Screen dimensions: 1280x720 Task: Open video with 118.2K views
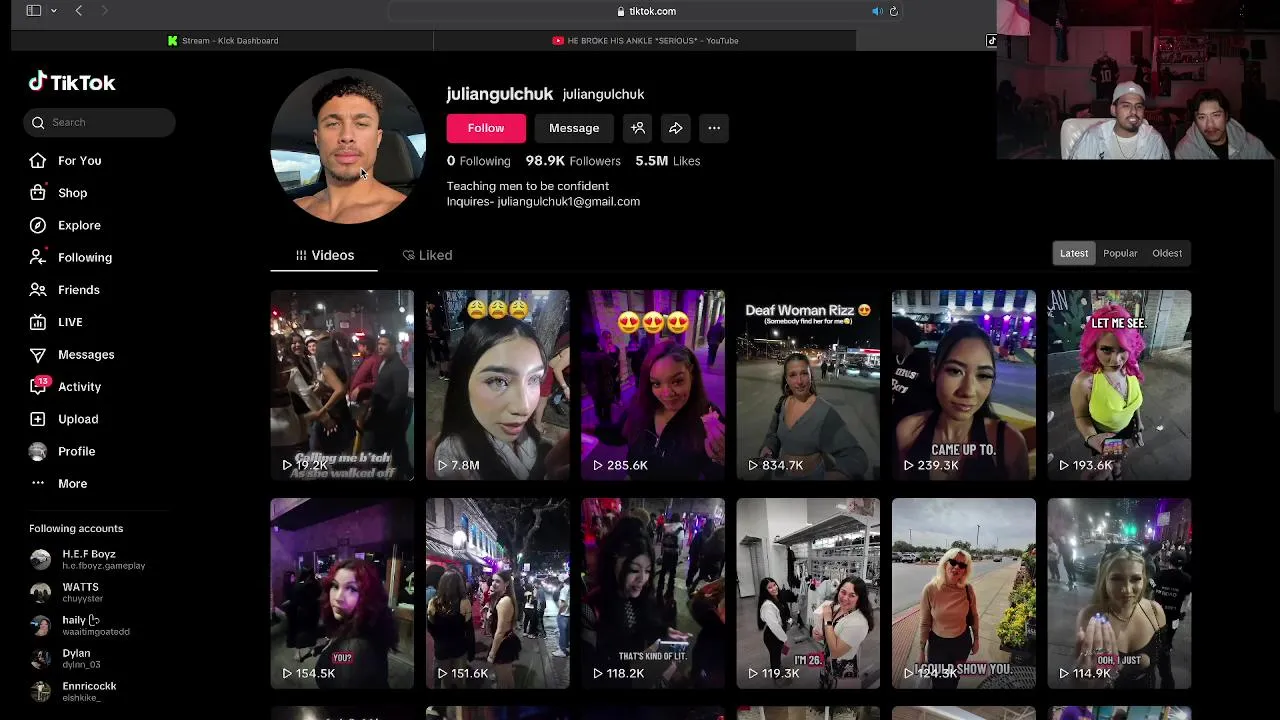[x=653, y=593]
